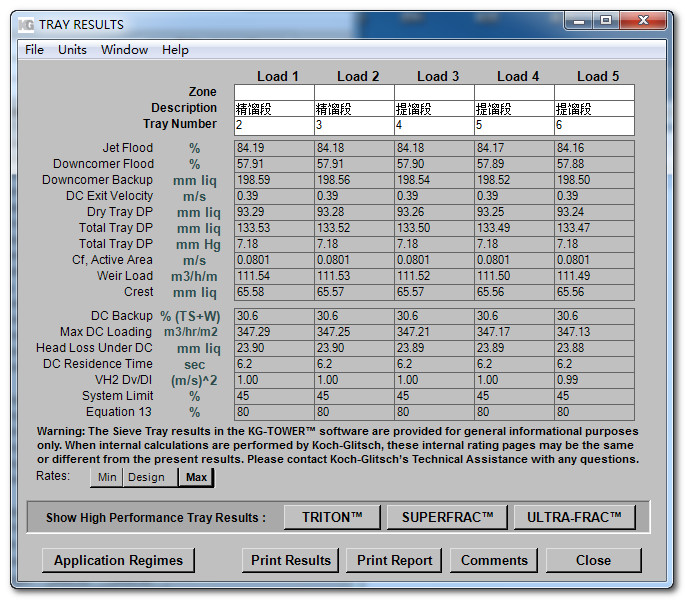Click the Load 4 column header
The width and height of the screenshot is (685, 600).
(x=518, y=76)
